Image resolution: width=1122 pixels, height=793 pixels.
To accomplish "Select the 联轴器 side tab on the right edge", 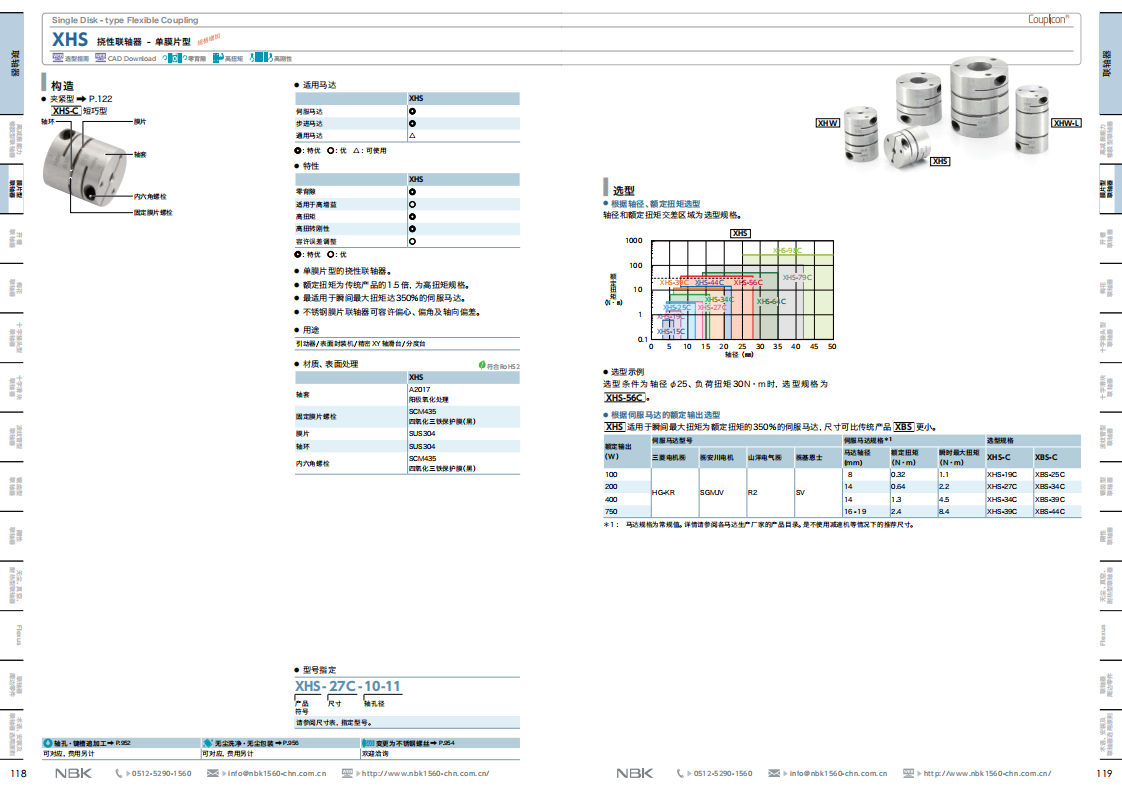I will coord(1110,63).
